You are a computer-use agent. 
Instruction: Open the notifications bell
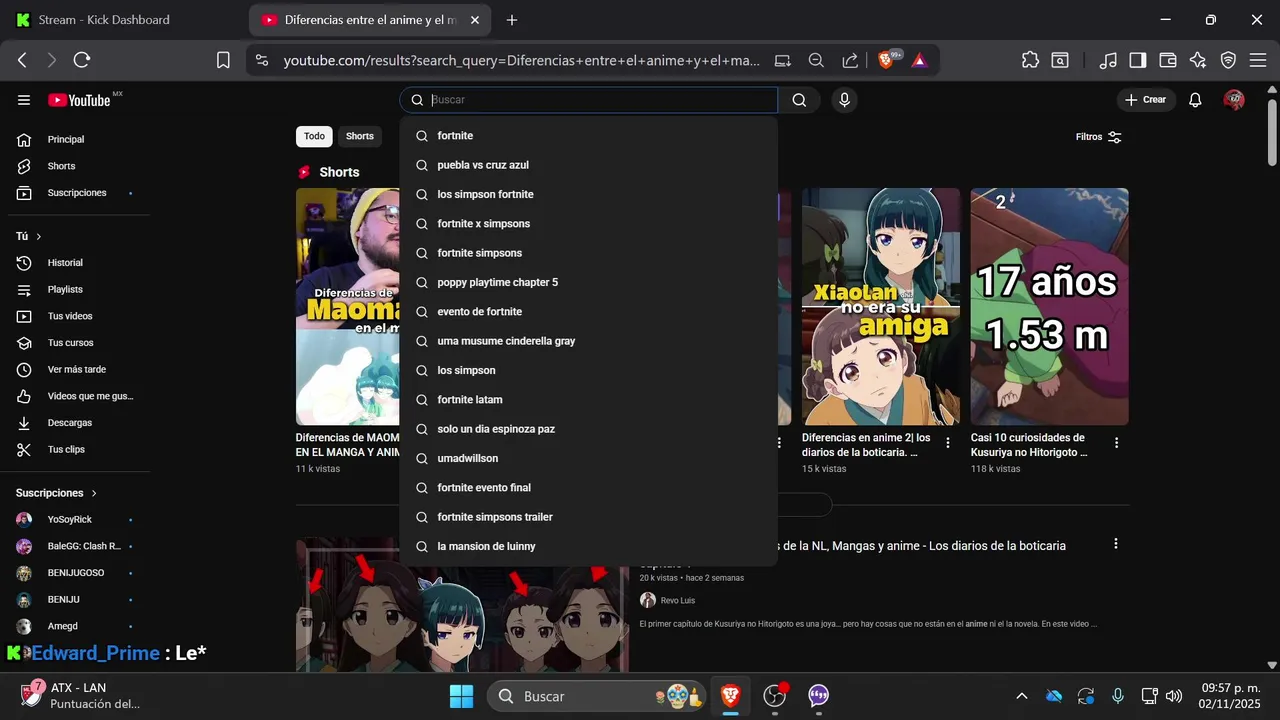click(x=1195, y=100)
